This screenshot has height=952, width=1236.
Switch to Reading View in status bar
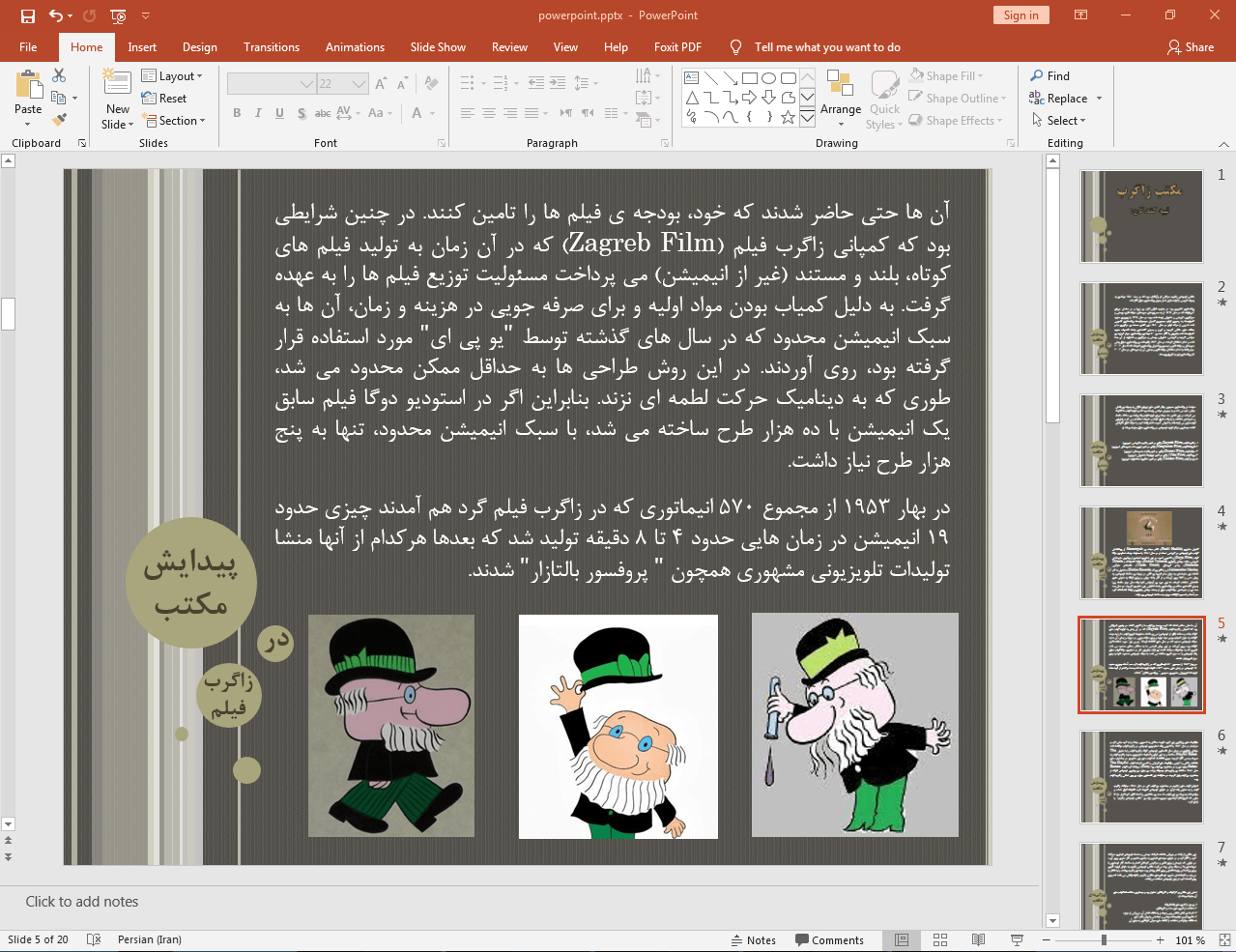[979, 939]
